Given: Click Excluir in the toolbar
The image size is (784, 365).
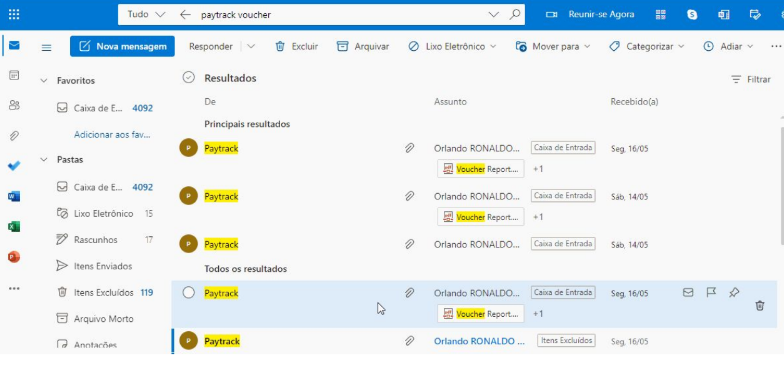Looking at the screenshot, I should [296, 46].
